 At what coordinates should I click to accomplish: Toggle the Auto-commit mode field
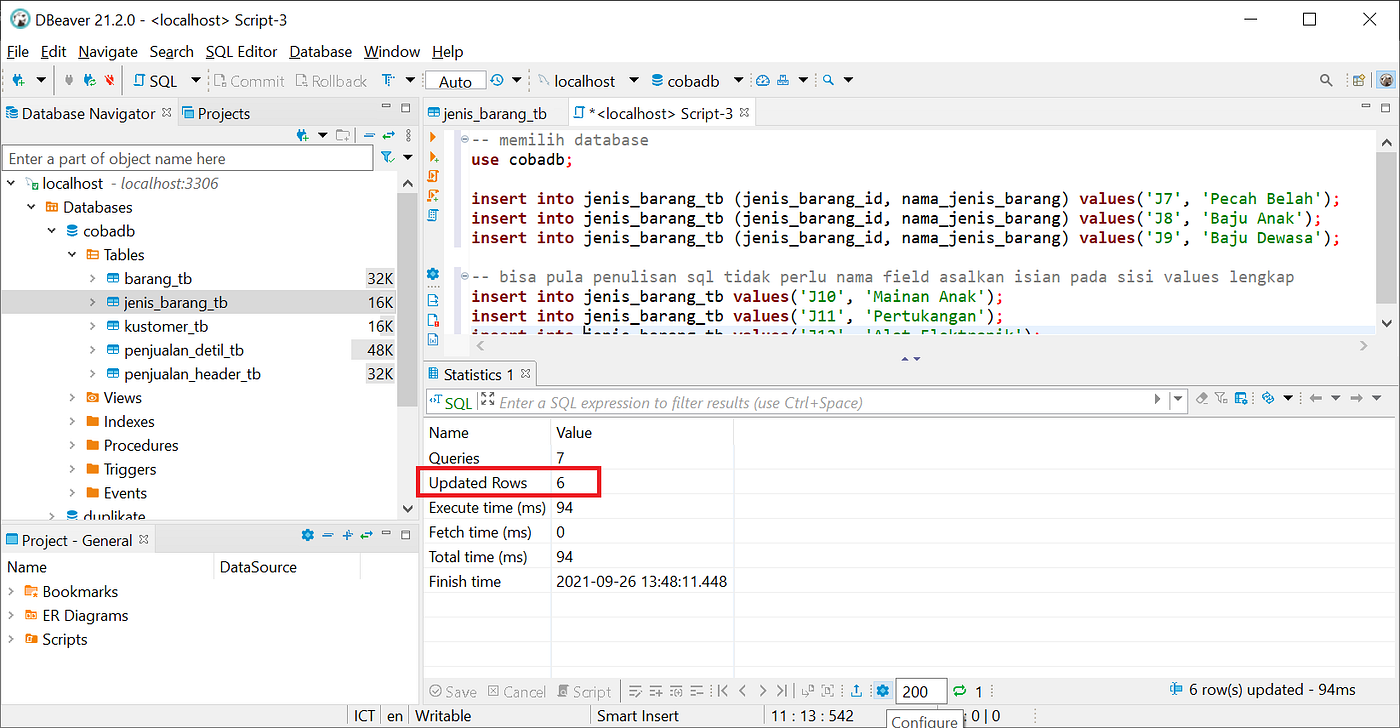(x=455, y=80)
